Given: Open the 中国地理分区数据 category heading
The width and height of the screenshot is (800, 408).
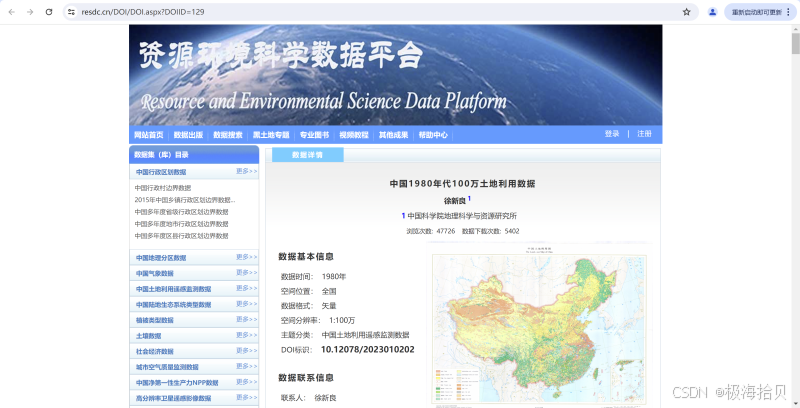Looking at the screenshot, I should point(161,258).
